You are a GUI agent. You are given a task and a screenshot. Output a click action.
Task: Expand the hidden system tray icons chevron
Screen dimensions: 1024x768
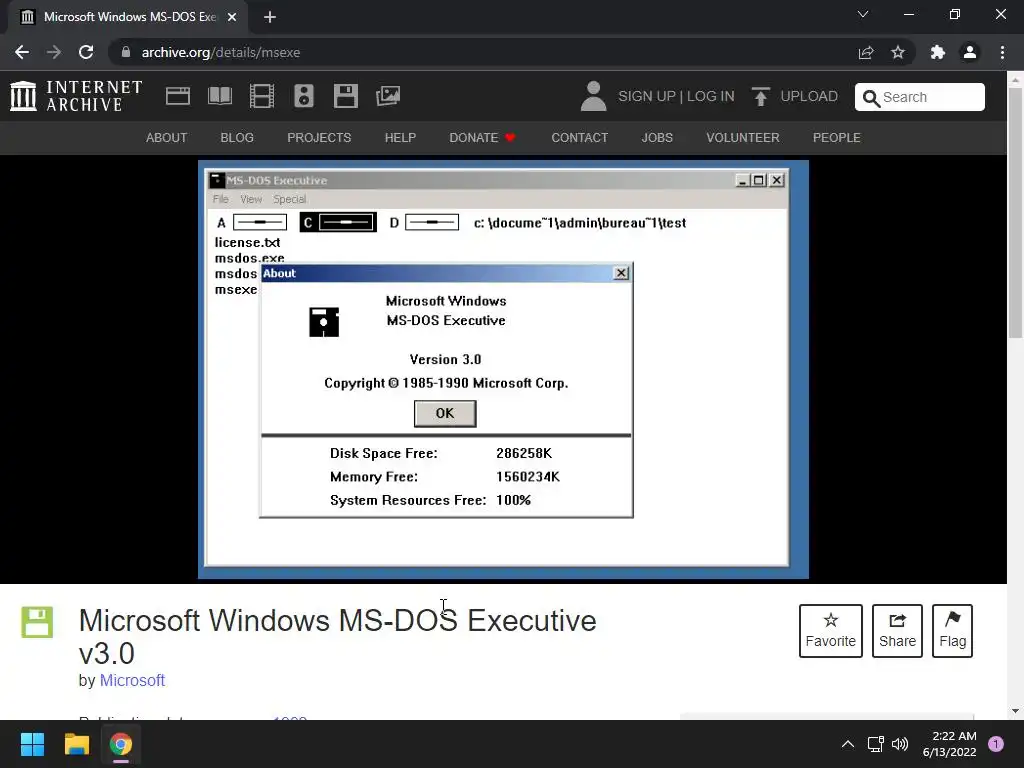[848, 744]
